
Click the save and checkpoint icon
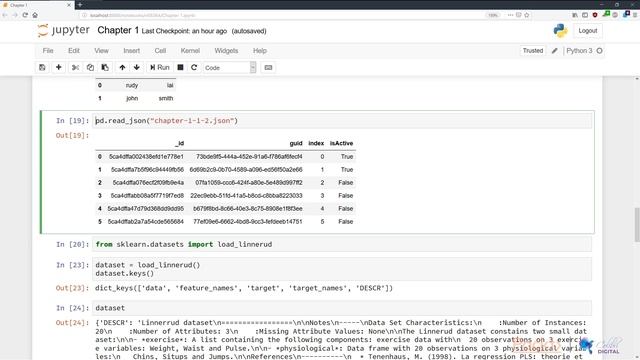click(x=42, y=67)
